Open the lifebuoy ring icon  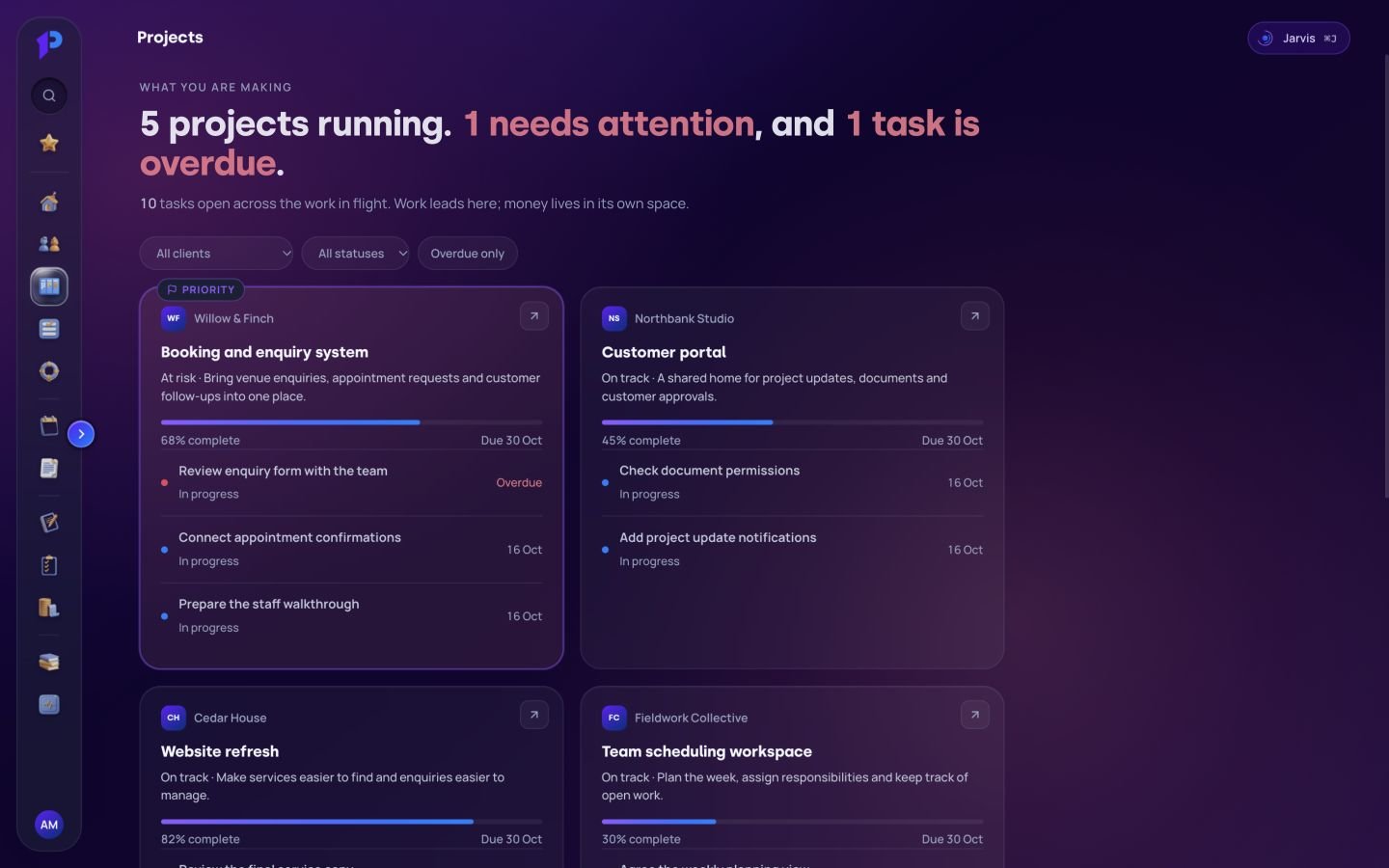click(x=49, y=371)
